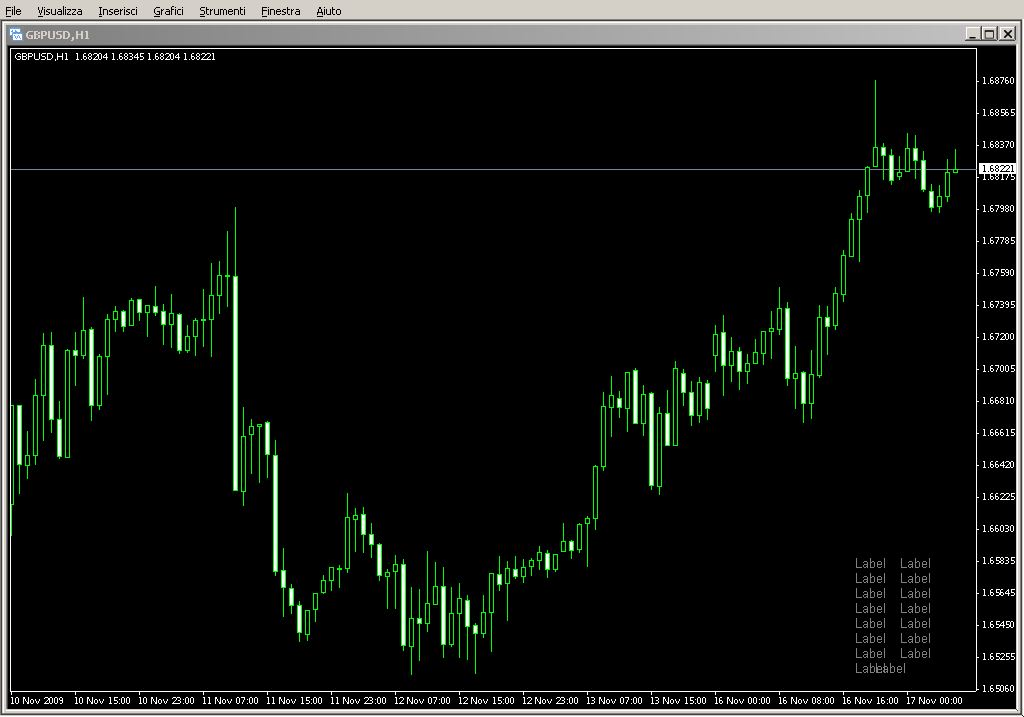Open the Inserisci menu
Image resolution: width=1024 pixels, height=717 pixels.
point(118,11)
